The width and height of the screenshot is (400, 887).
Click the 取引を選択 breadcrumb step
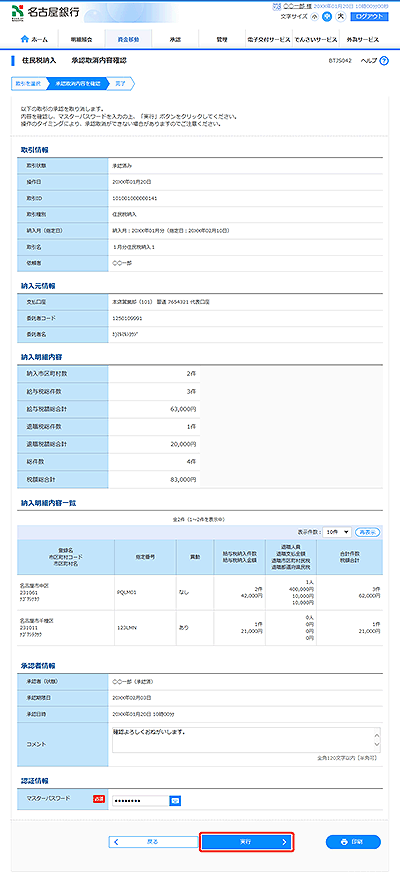point(28,83)
